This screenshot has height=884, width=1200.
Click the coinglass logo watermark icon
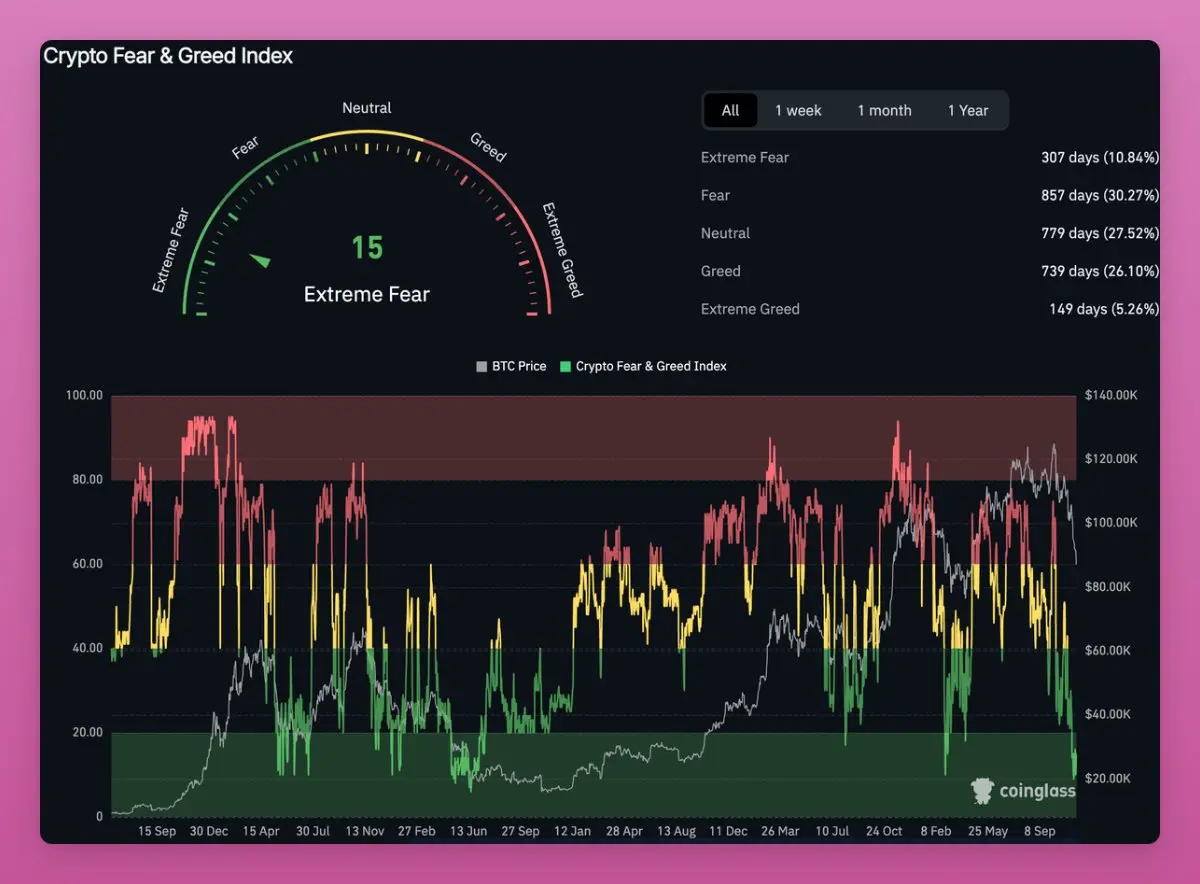983,791
